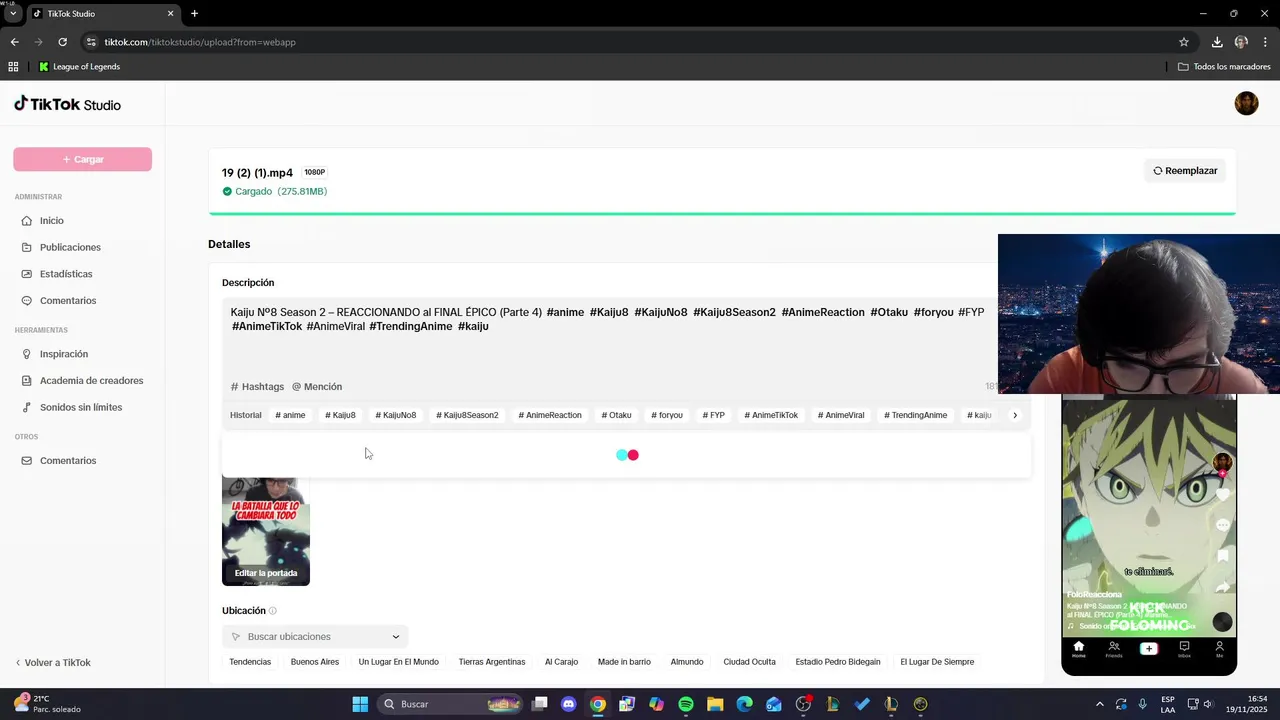Open the profile avatar menu
Image resolution: width=1280 pixels, height=720 pixels.
click(1246, 104)
